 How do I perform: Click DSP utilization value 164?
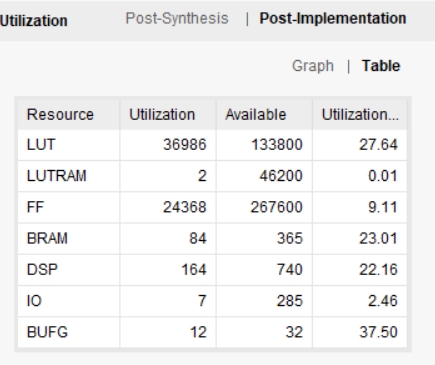tap(194, 269)
